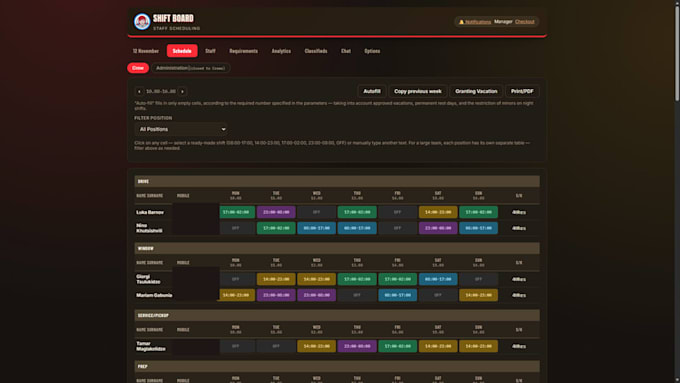Click the Luka Barnov name
Image resolution: width=680 pixels, height=383 pixels.
pos(150,213)
